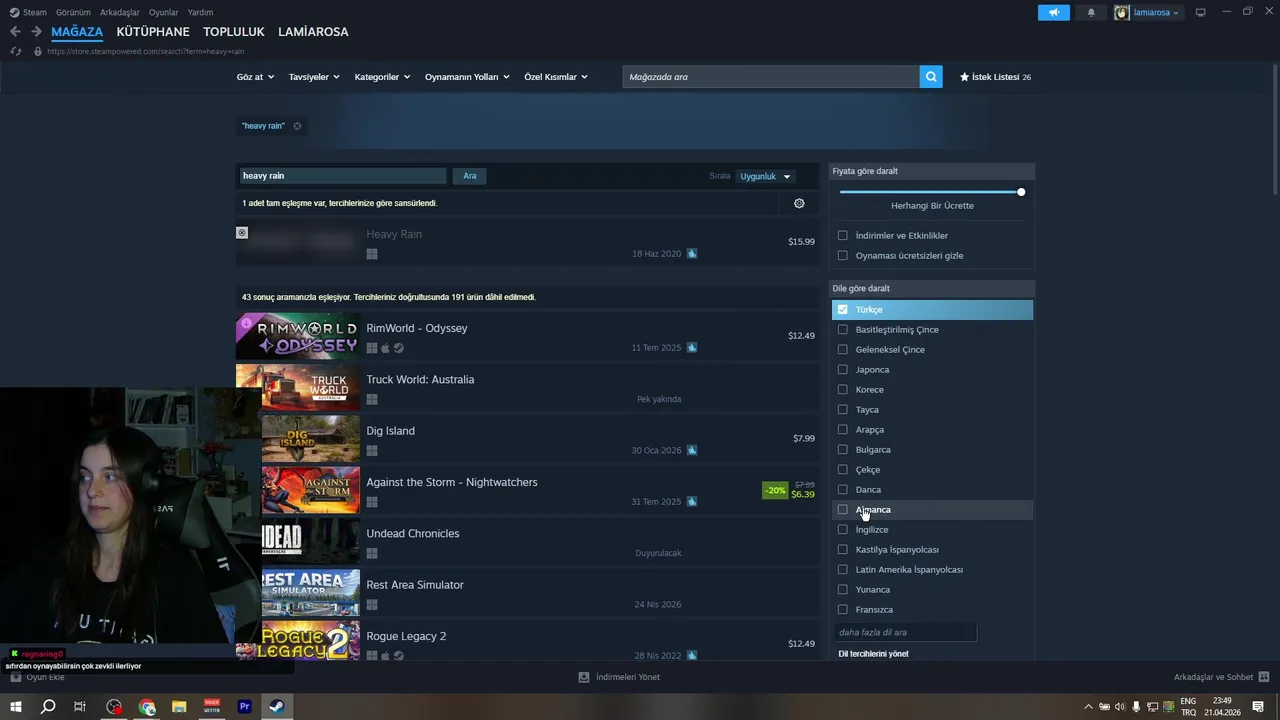Open the Undead Chronicles result
Screen dimensions: 1280x720
(x=528, y=541)
